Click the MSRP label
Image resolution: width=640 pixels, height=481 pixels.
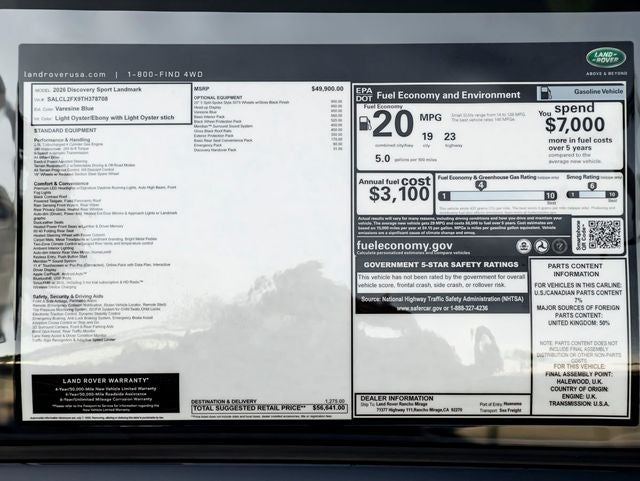click(x=201, y=89)
